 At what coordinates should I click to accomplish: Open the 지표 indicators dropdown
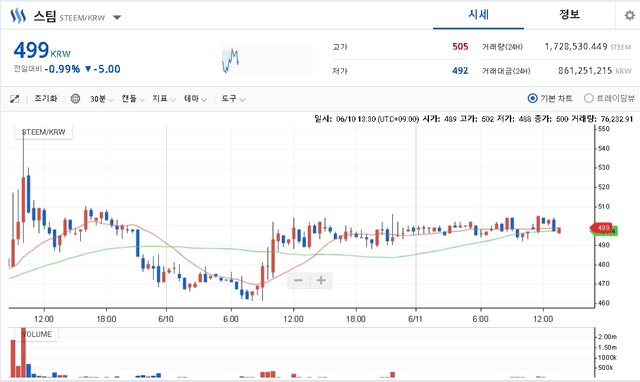[164, 99]
